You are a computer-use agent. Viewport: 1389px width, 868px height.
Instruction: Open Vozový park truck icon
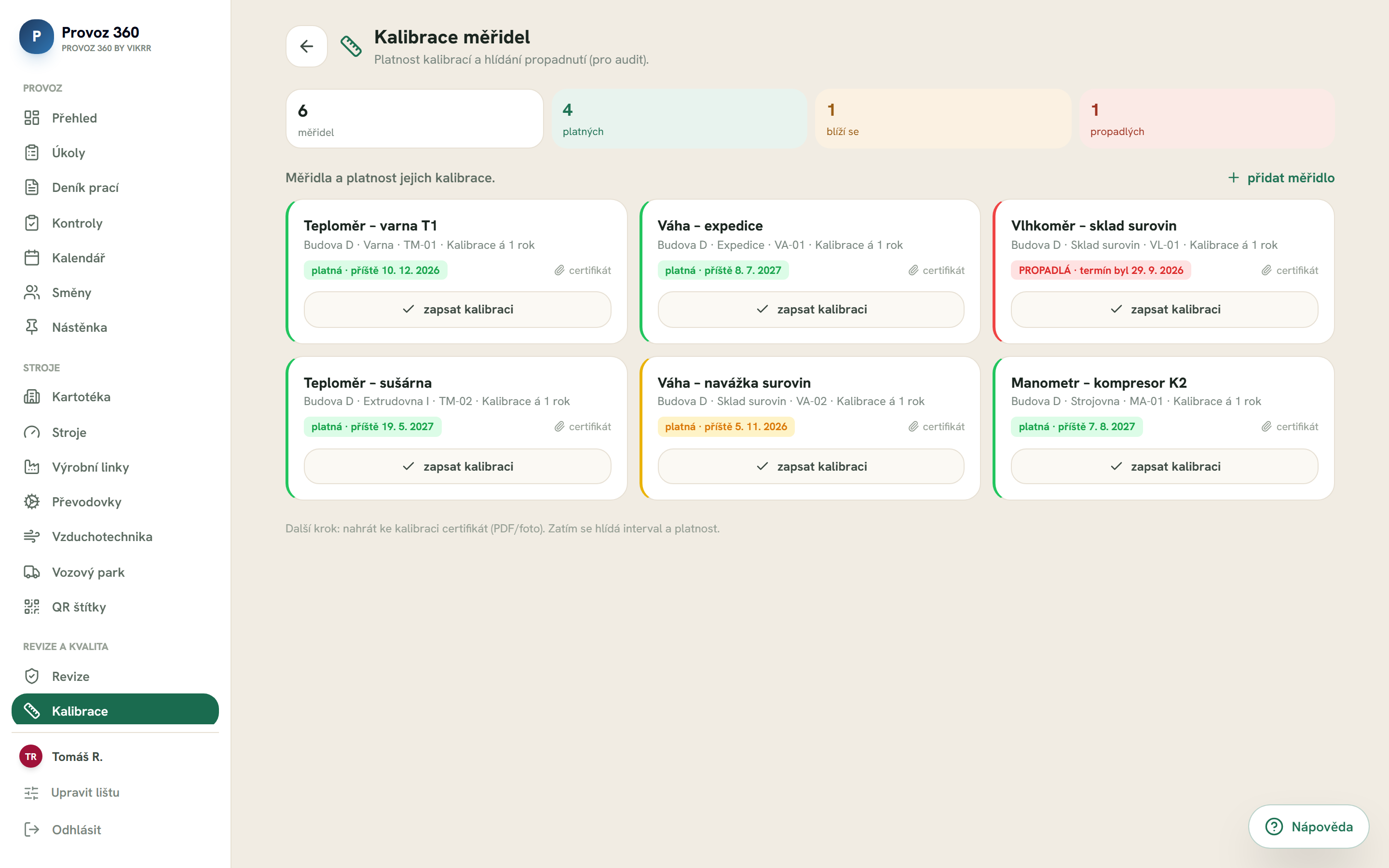pos(31,572)
